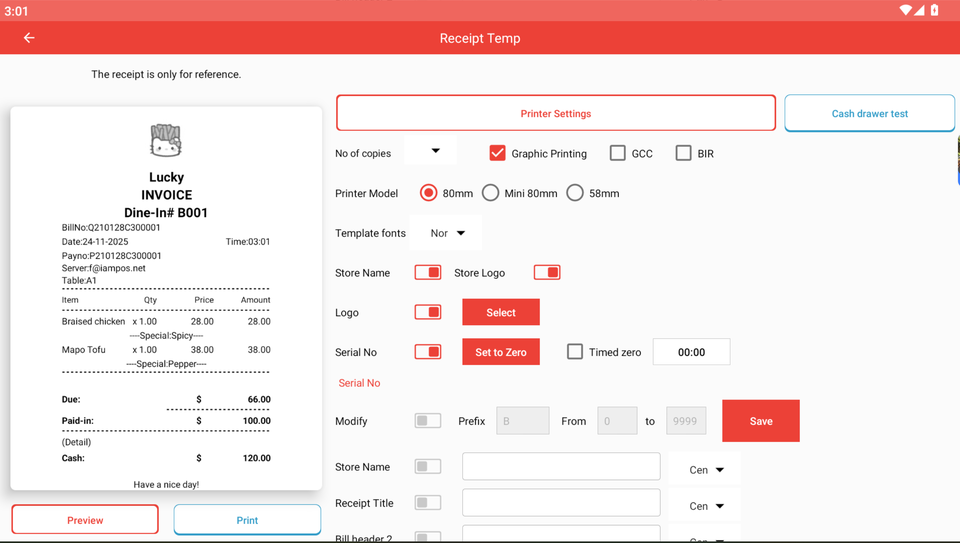The image size is (960, 543).
Task: Open Store Name alignment dropdown
Action: (706, 469)
